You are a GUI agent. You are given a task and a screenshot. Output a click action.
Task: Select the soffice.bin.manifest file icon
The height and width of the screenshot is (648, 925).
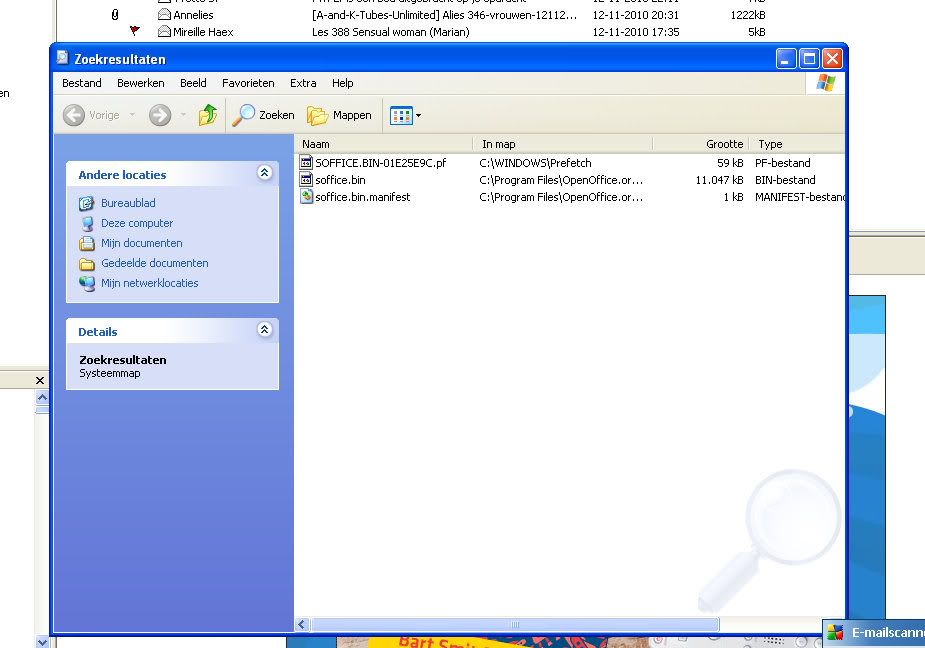point(306,197)
